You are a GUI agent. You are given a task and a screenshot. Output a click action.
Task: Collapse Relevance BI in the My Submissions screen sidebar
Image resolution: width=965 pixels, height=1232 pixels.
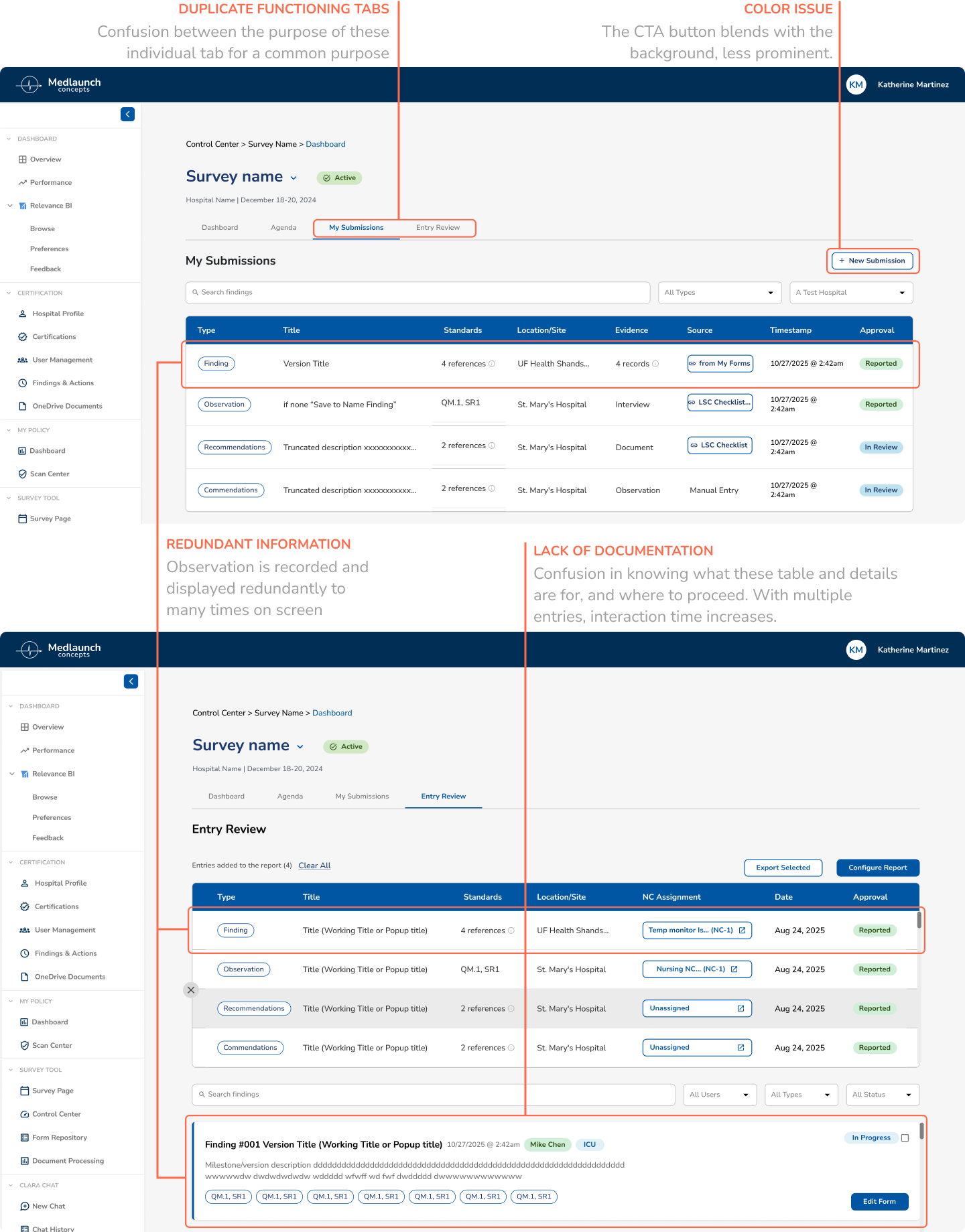coord(9,206)
